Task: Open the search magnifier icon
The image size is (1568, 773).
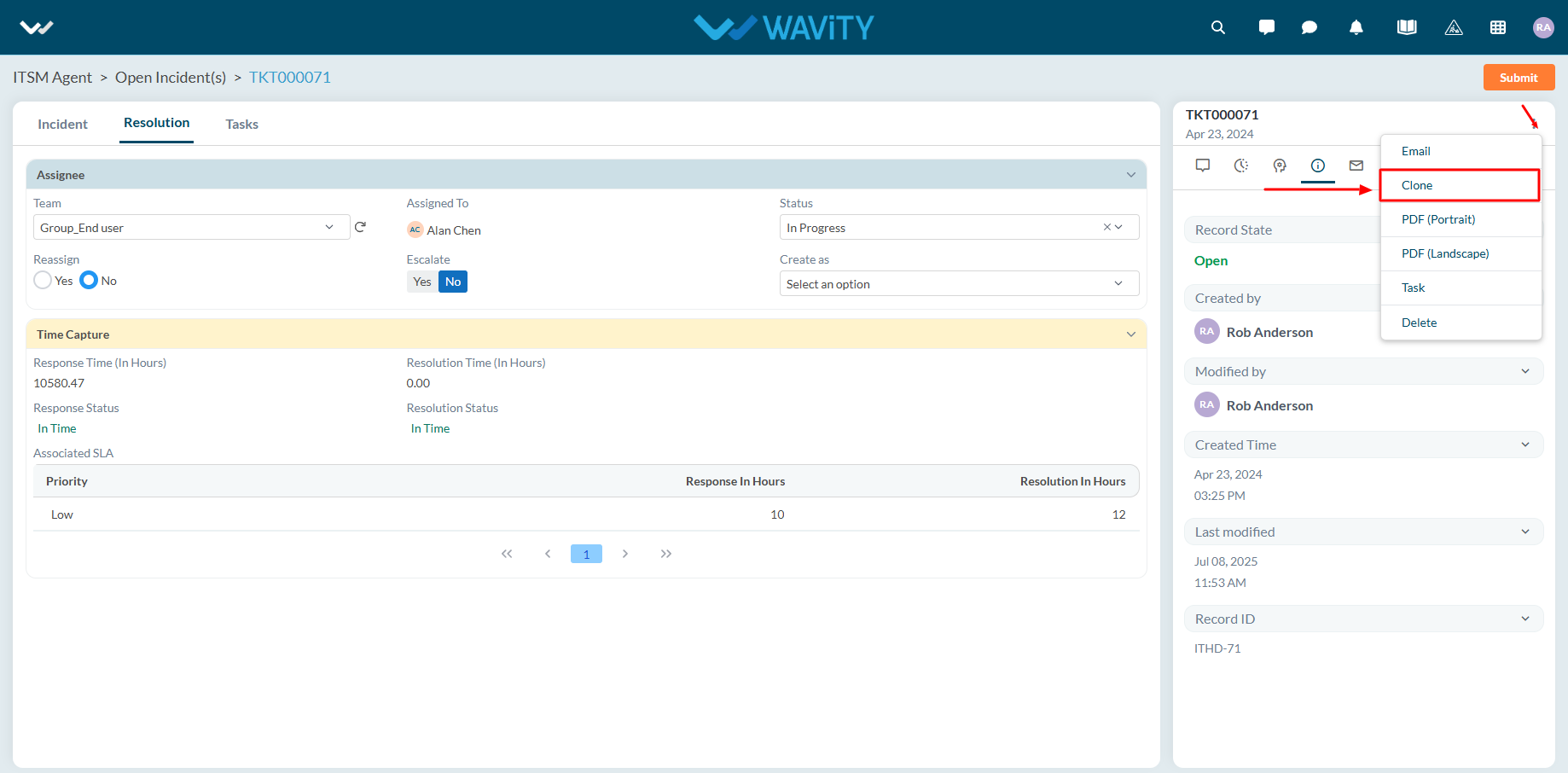Action: (x=1218, y=27)
